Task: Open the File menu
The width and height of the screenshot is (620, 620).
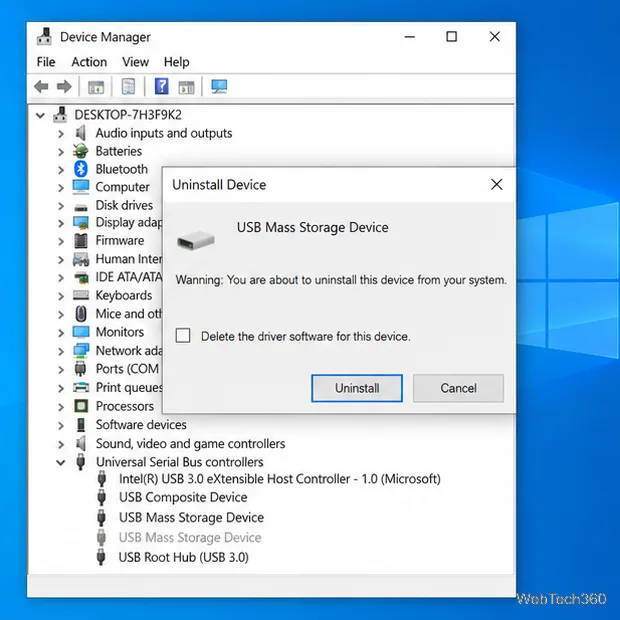Action: (x=46, y=62)
